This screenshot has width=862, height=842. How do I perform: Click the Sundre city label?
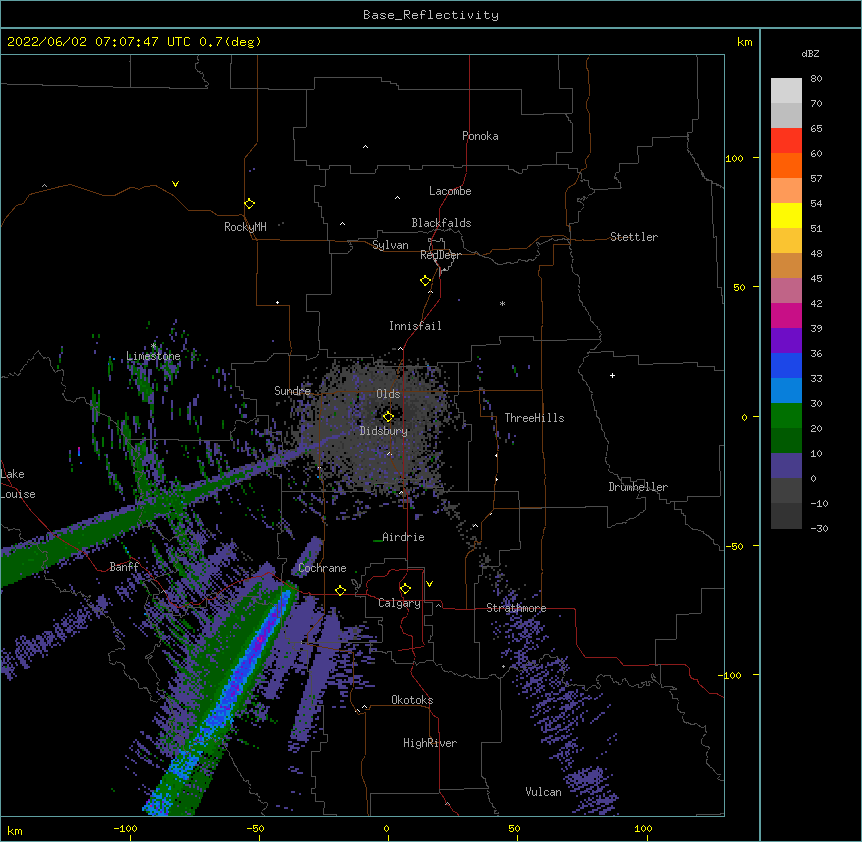(292, 391)
